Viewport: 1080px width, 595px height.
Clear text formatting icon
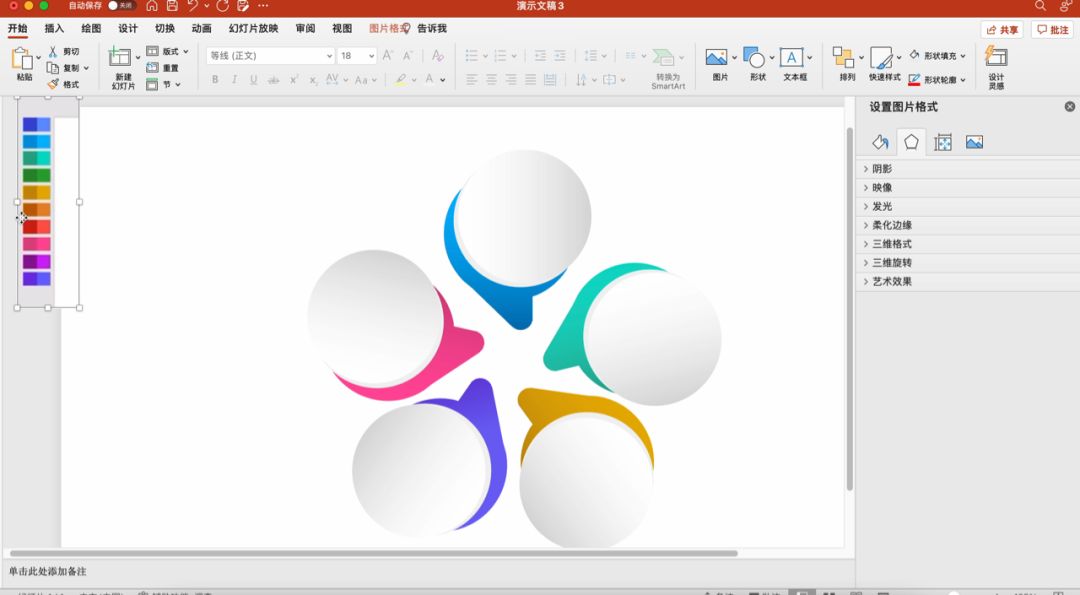tap(437, 55)
